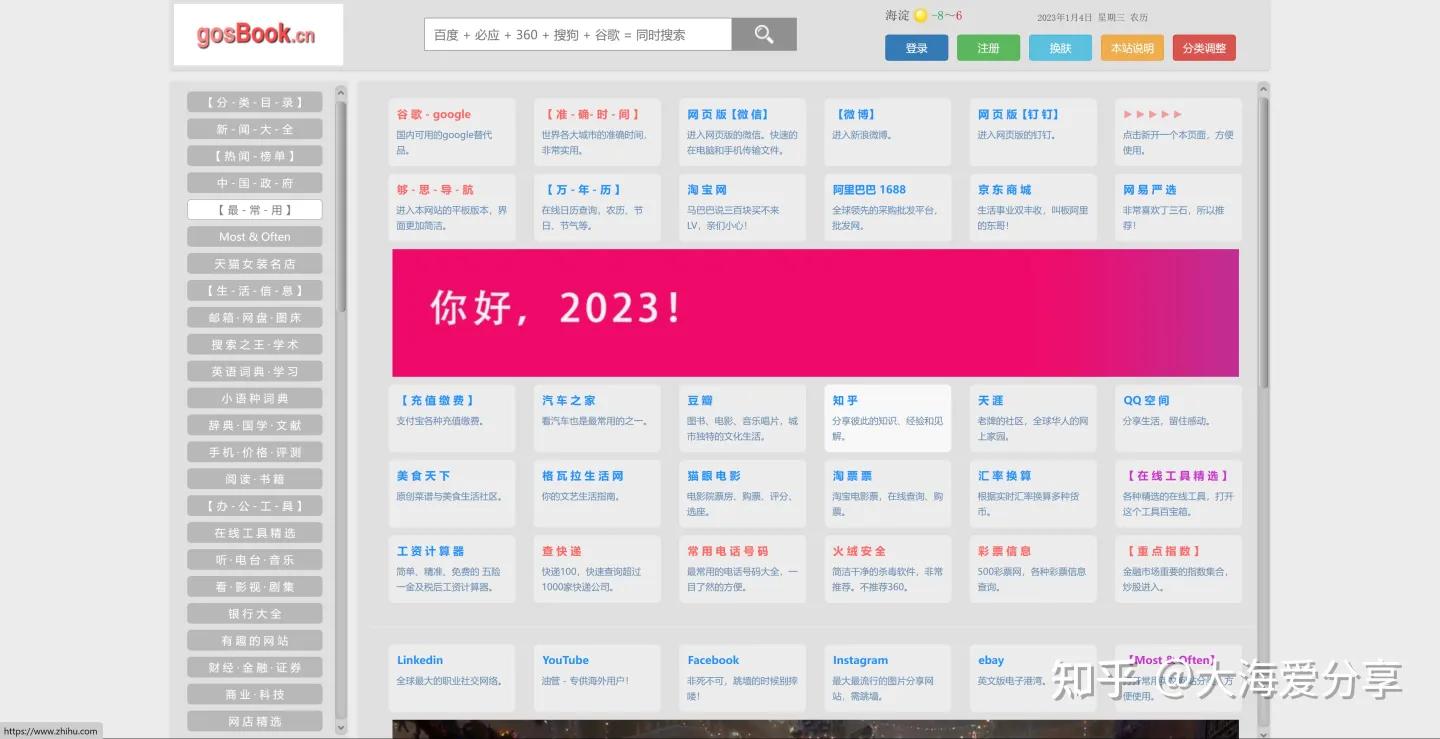Open the 工资计算器 salary calculator link

click(430, 551)
